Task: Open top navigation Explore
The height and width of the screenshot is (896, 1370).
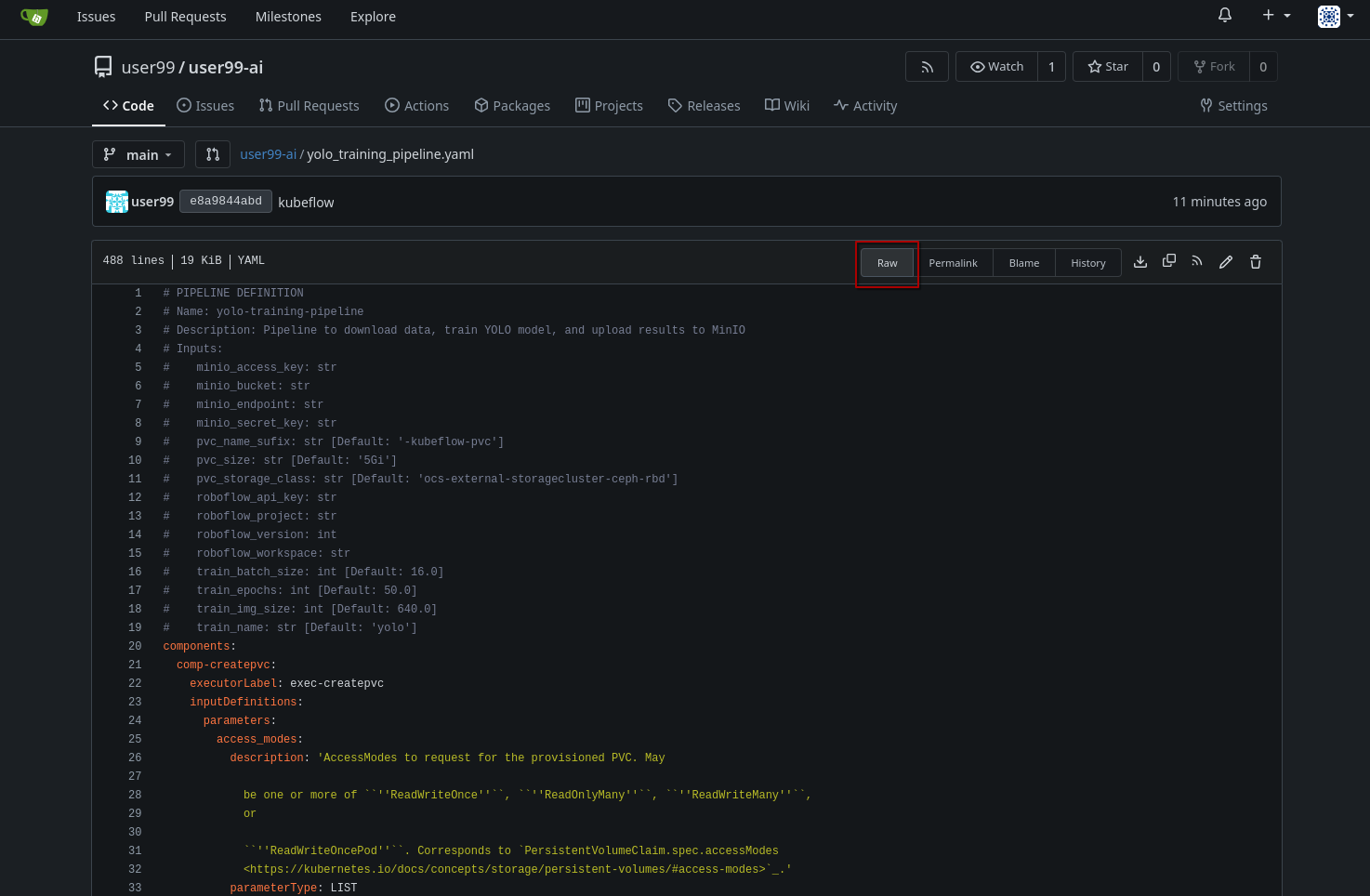Action: pyautogui.click(x=373, y=17)
